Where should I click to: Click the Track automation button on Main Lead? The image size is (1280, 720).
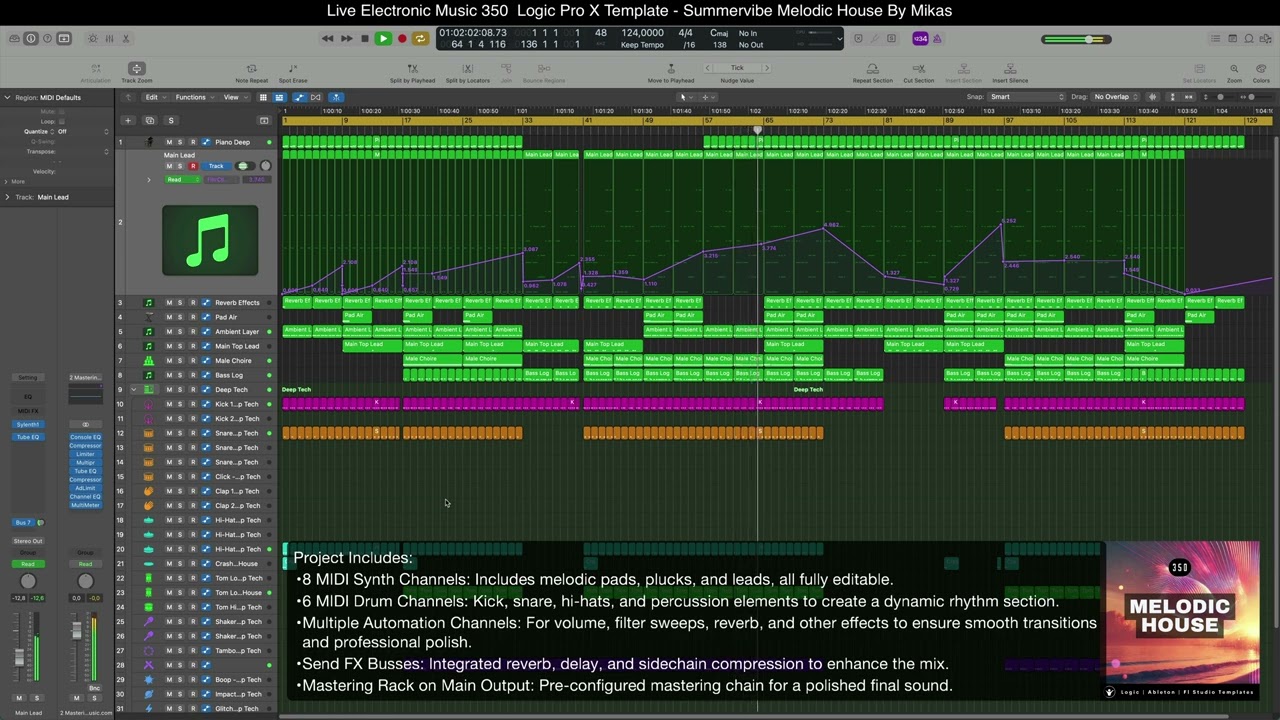pyautogui.click(x=216, y=166)
